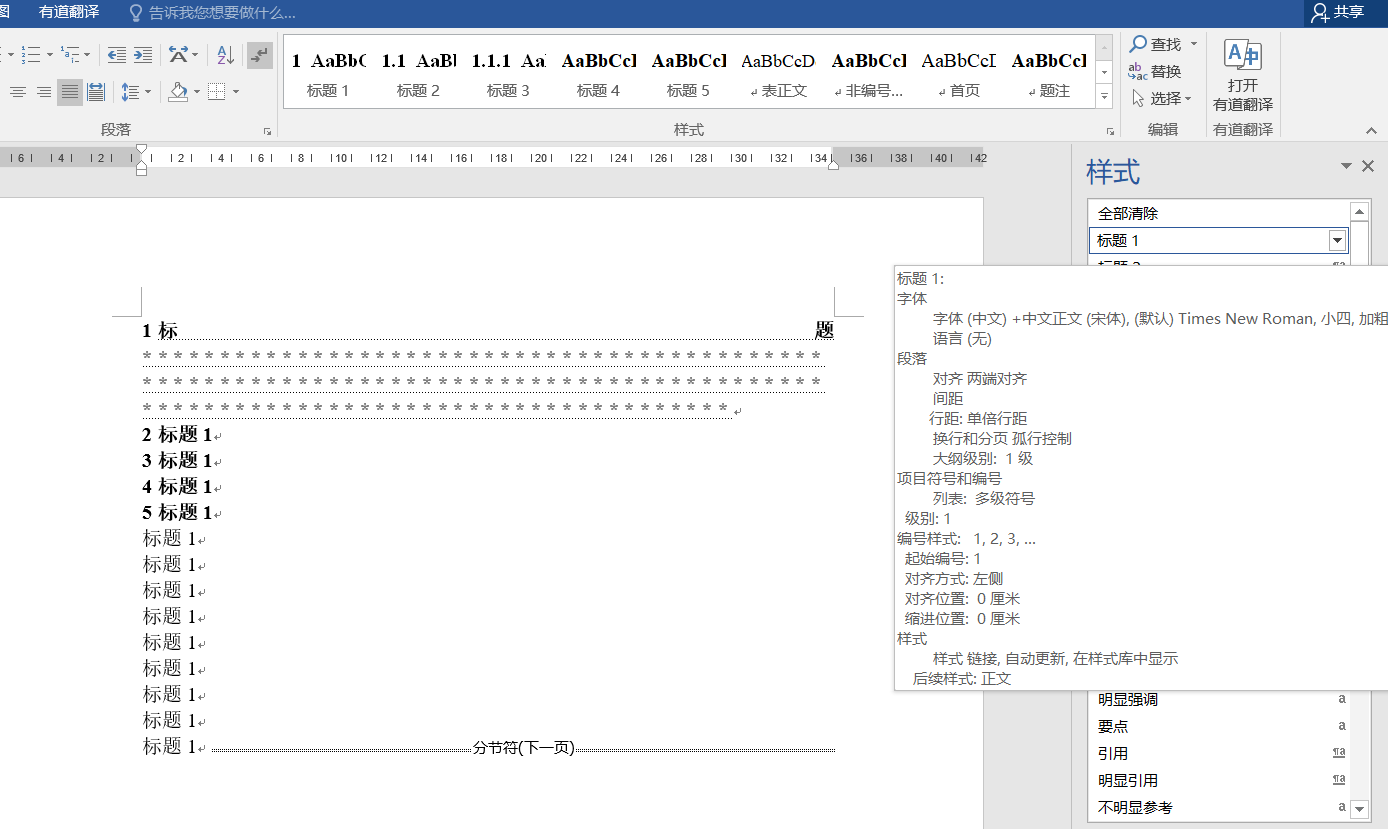
Task: Apply 标题 4 style from gallery
Action: click(x=598, y=73)
